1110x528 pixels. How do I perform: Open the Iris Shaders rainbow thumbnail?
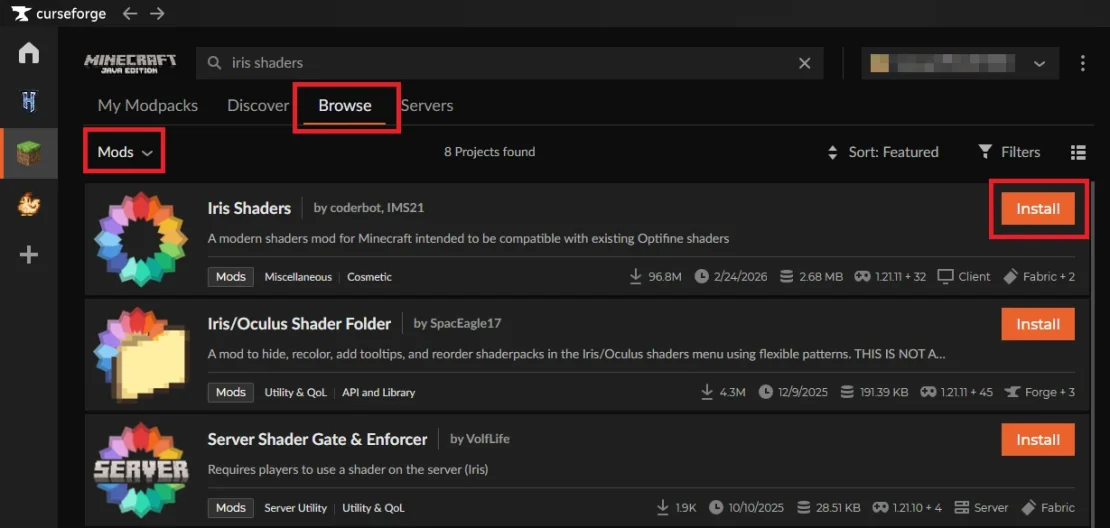pyautogui.click(x=141, y=239)
